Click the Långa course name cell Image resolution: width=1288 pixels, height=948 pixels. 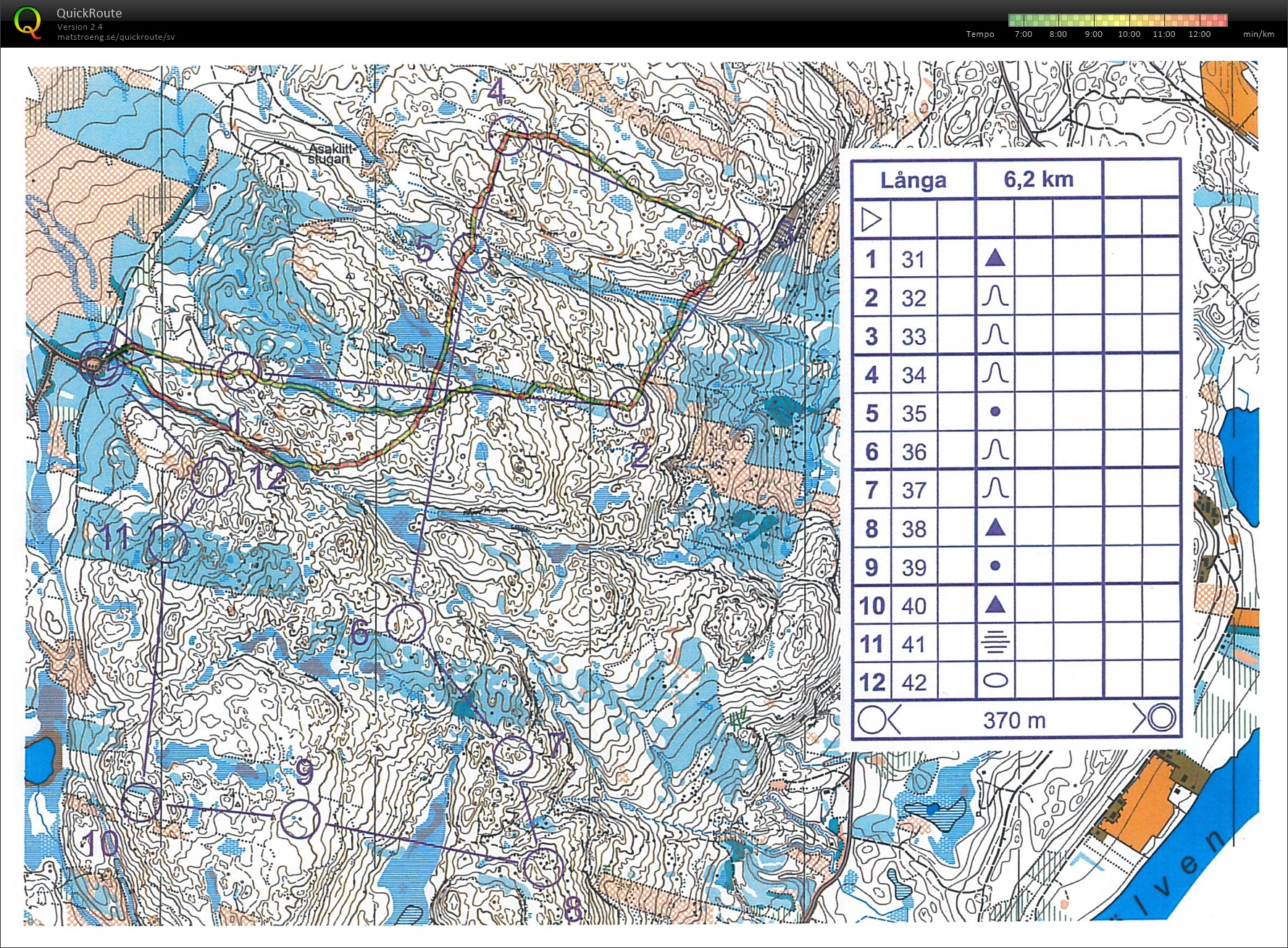(x=913, y=180)
